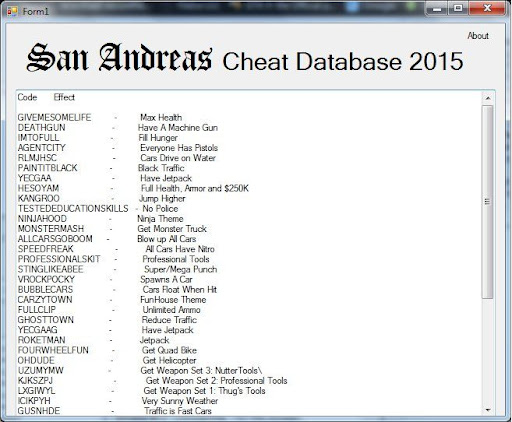Screen dimensions: 512x422
Task: Click 'Reduce Traffic' effect text
Action: click(x=169, y=320)
